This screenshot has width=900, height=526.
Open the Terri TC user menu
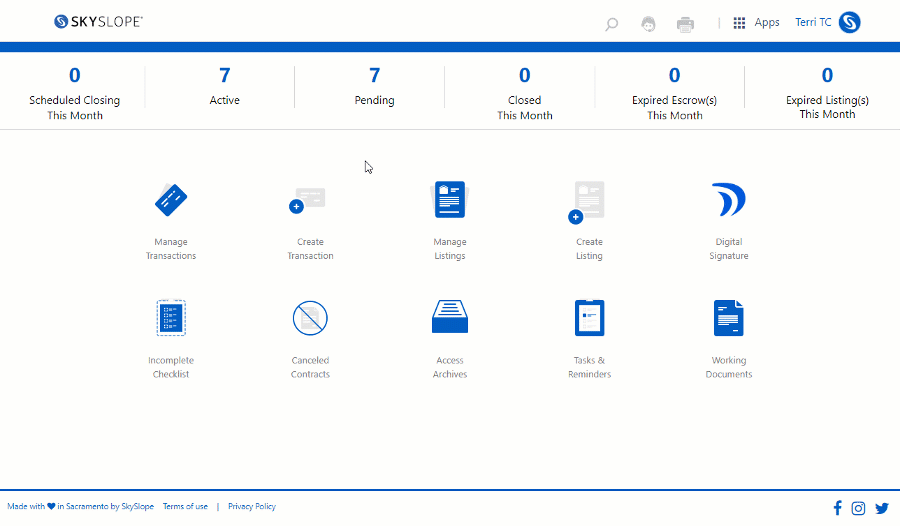(813, 22)
